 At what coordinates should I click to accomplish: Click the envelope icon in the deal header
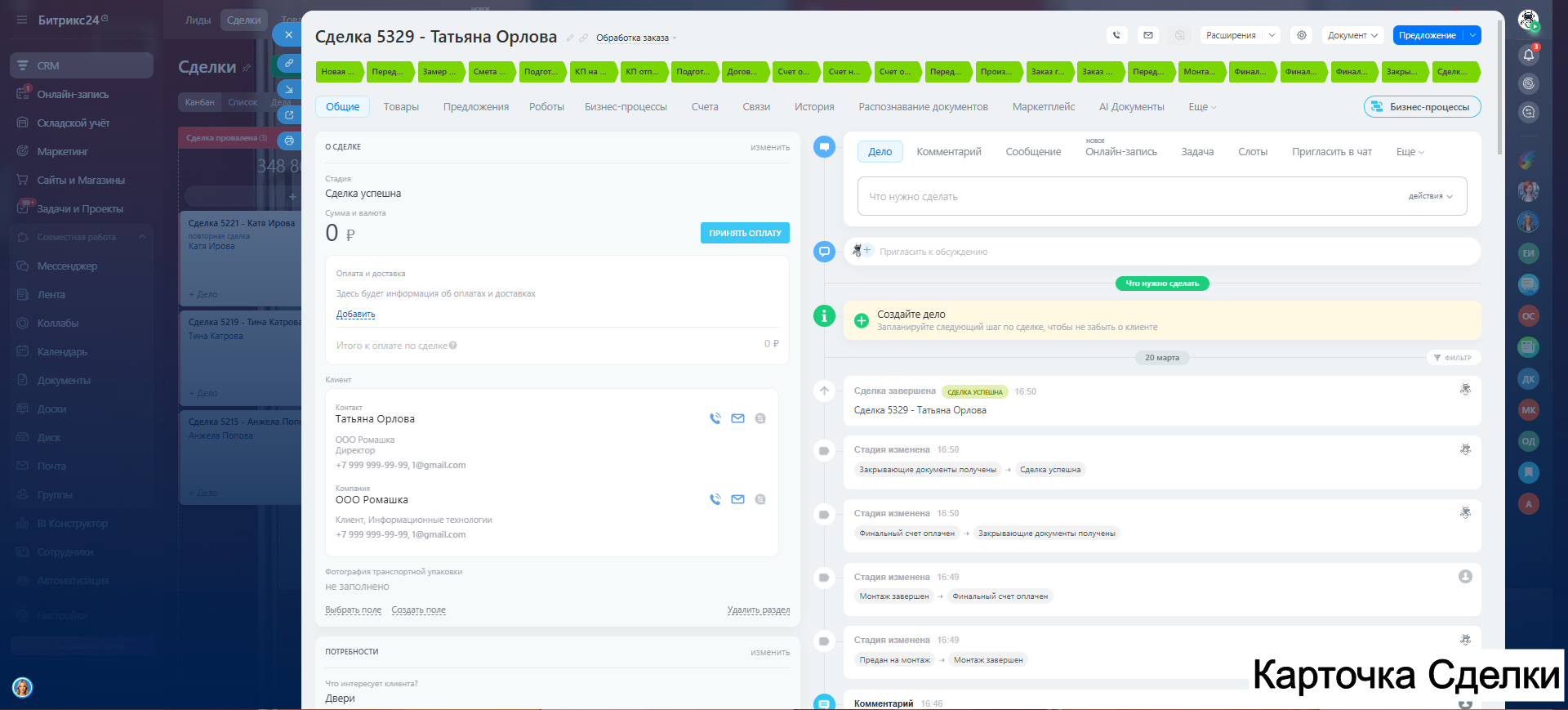[x=1148, y=35]
